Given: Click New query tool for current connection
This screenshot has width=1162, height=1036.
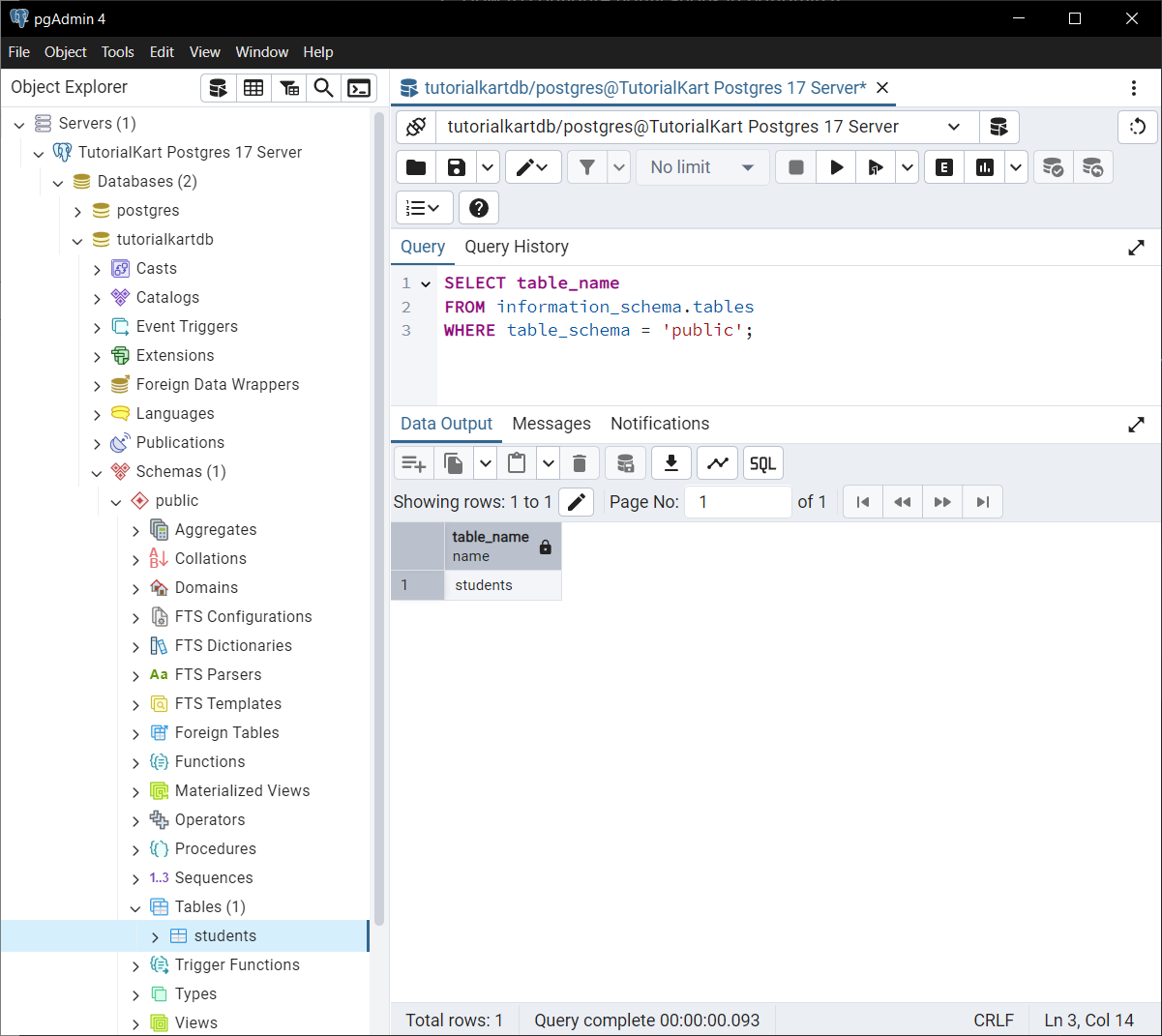Looking at the screenshot, I should (999, 127).
